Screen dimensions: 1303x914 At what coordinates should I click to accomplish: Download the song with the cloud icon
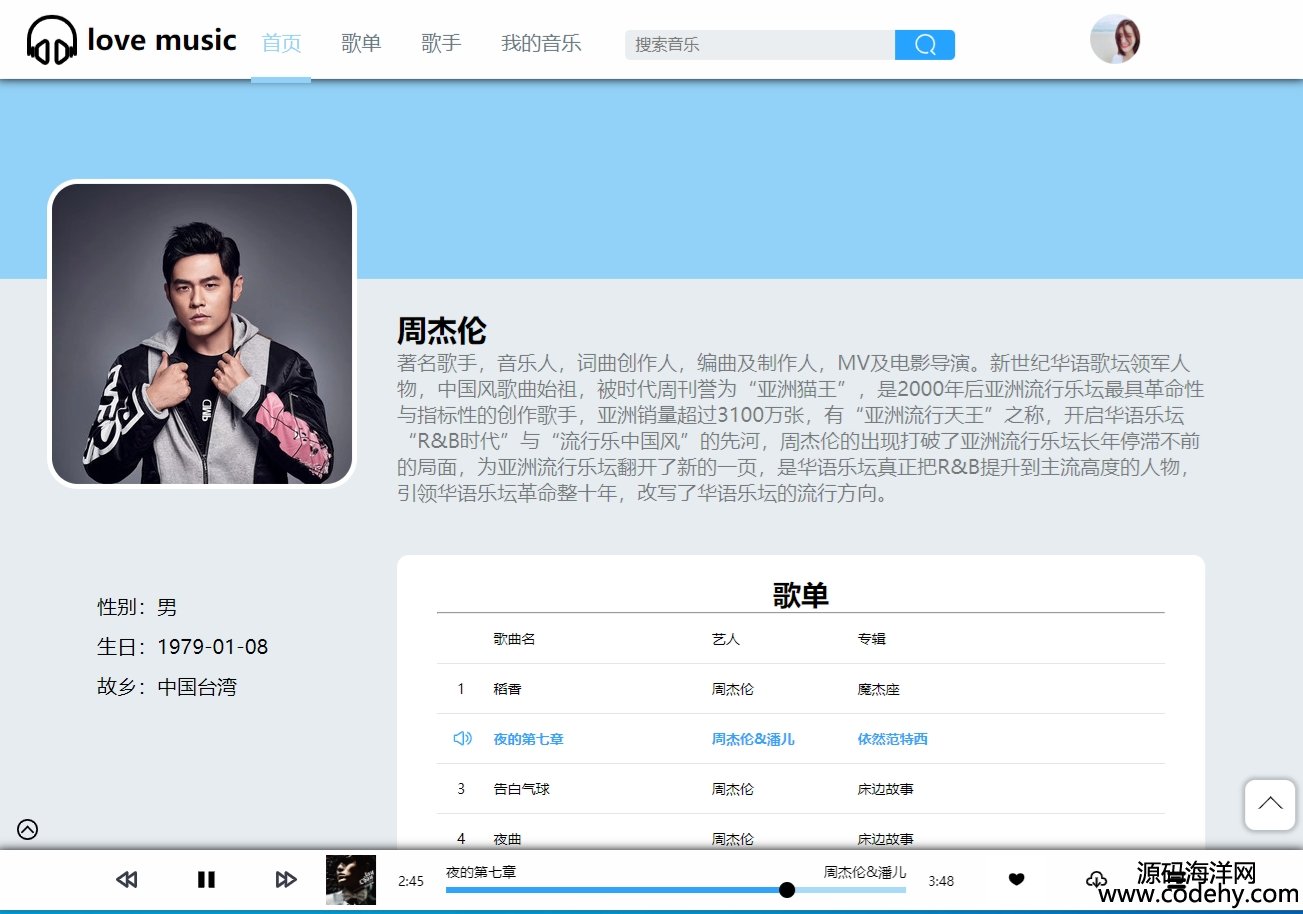coord(1096,880)
